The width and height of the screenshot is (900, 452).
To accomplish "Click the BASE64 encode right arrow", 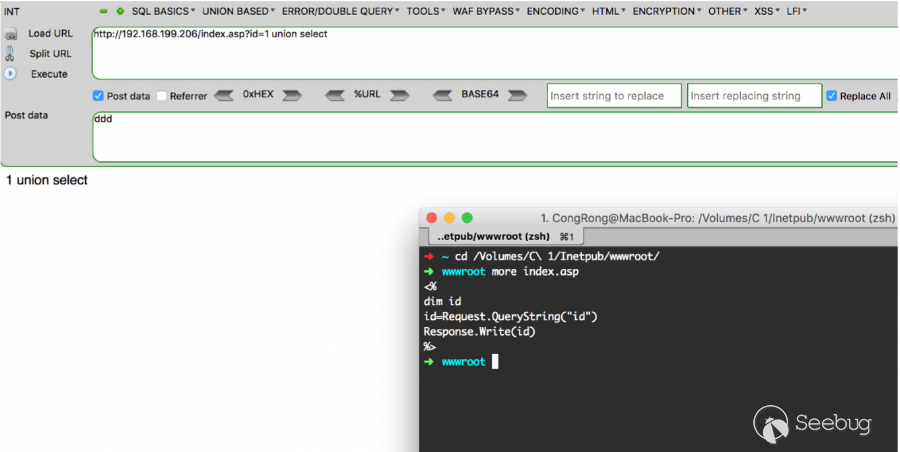I will point(516,96).
